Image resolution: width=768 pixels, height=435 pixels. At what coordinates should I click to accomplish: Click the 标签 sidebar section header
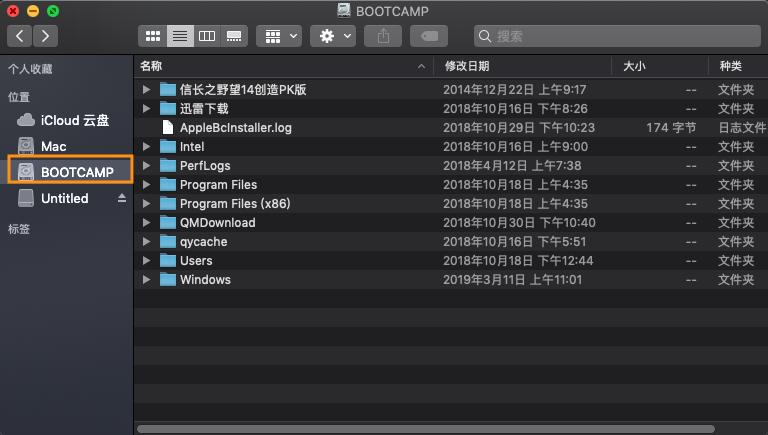[x=19, y=229]
